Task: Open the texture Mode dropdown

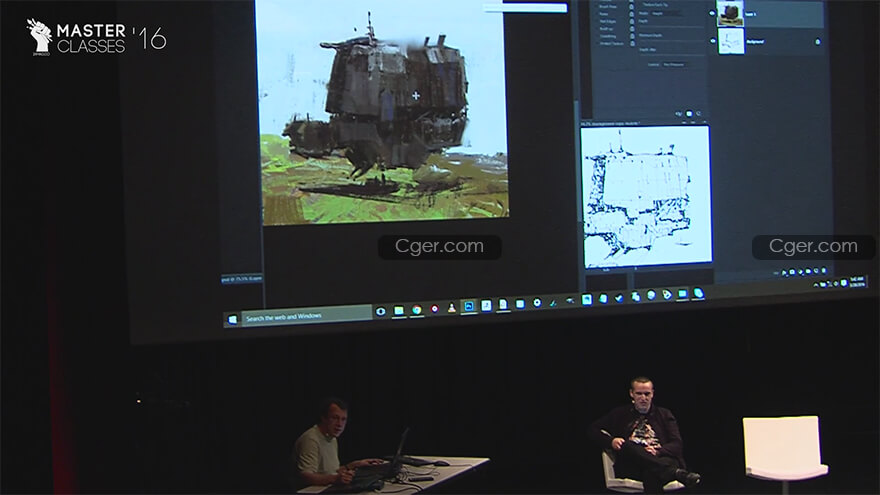Action: (667, 13)
